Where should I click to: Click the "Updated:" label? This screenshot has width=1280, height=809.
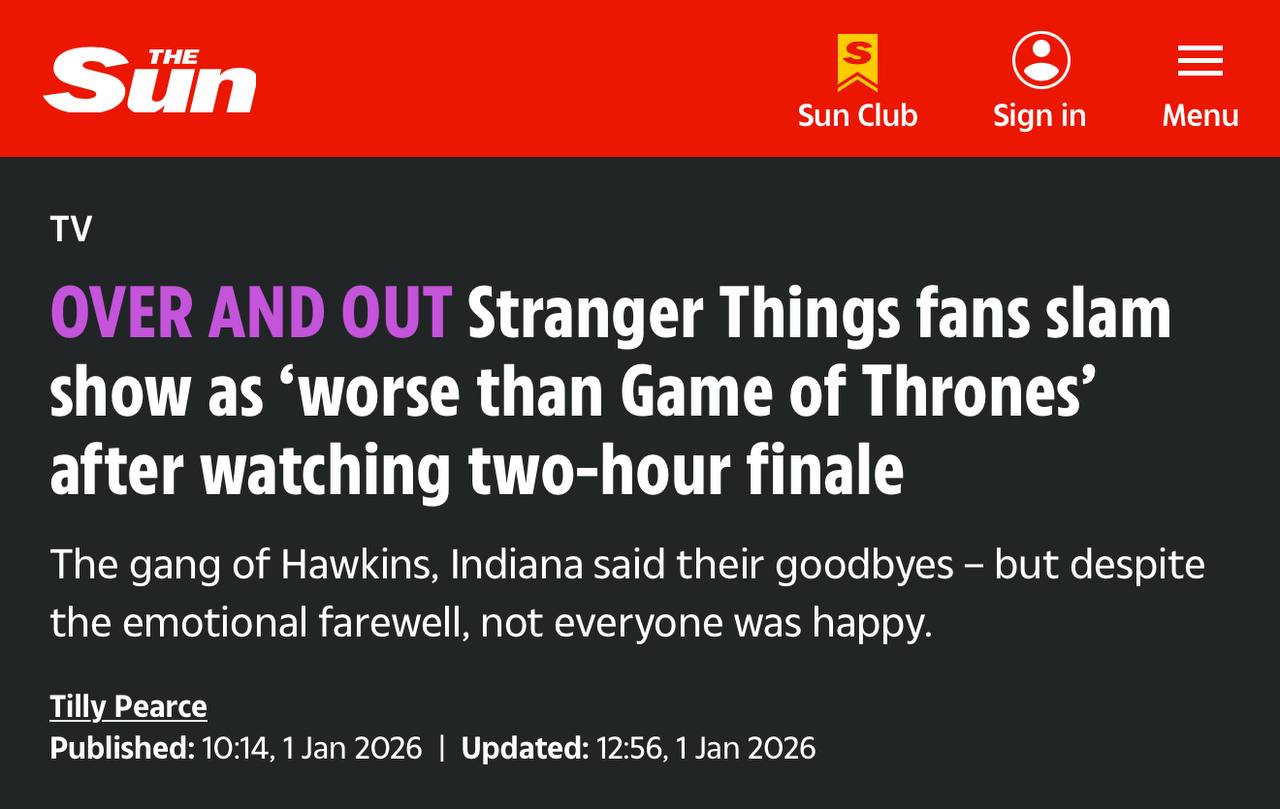pos(524,748)
